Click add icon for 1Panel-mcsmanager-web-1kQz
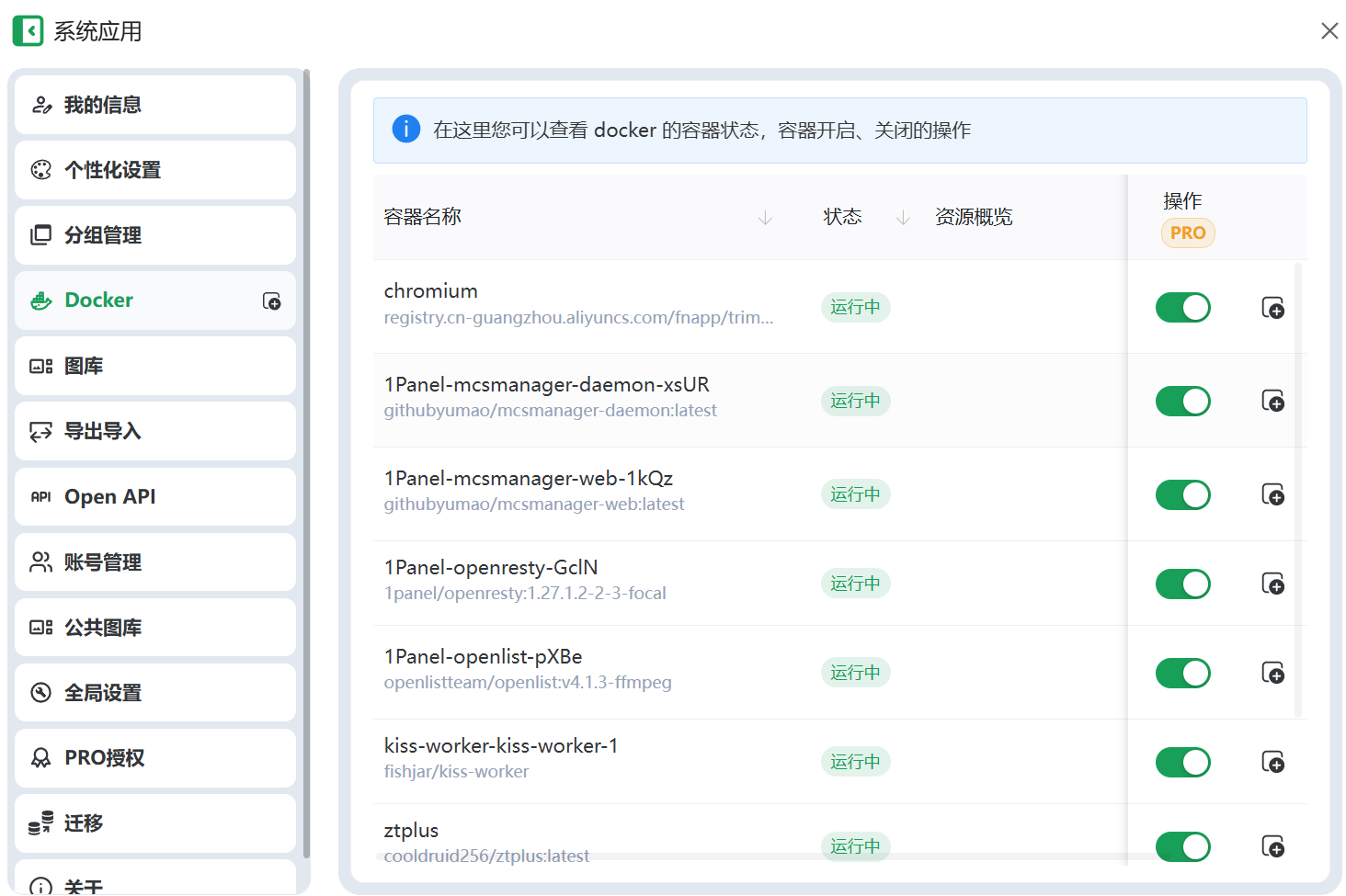Screen dimensions: 1346x896 click(x=1272, y=495)
